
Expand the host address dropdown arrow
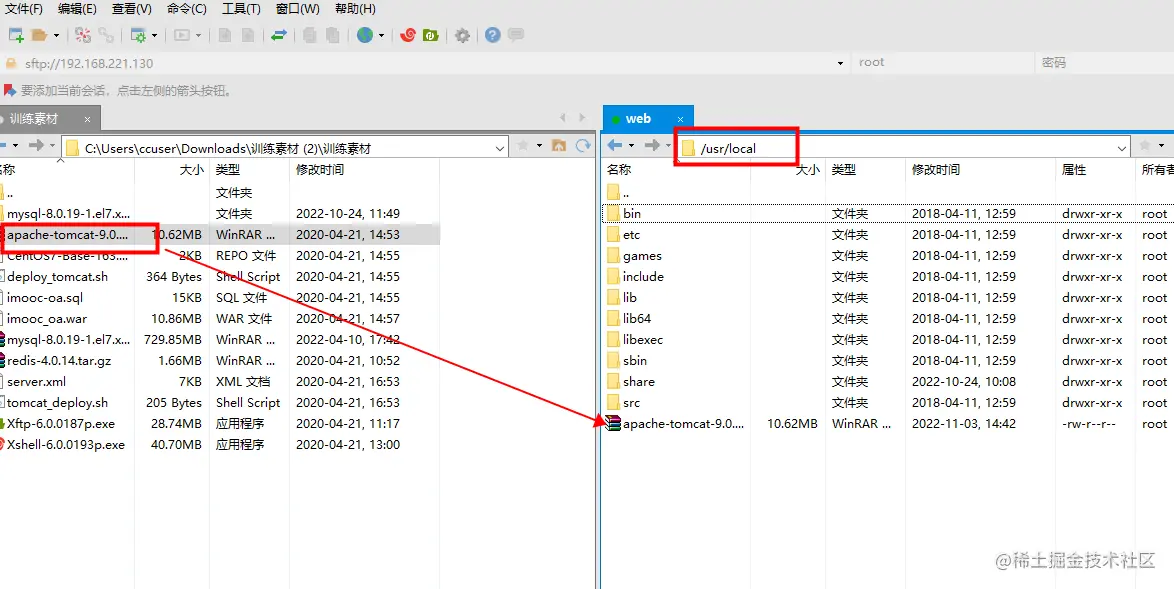(840, 64)
